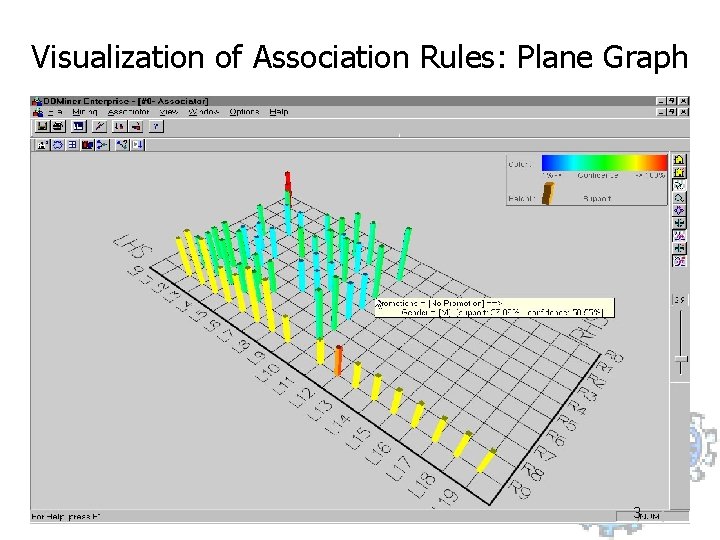Click the blue branching arrows icon
The height and width of the screenshot is (540, 720).
tap(102, 145)
